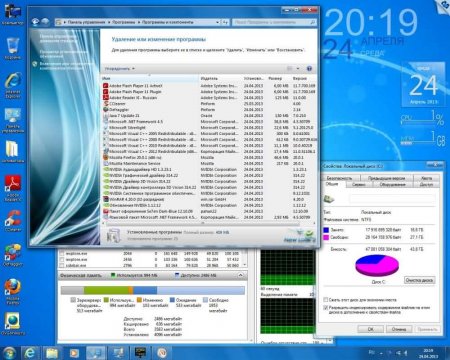Sort by the Size (Размер) column header

coord(278,78)
